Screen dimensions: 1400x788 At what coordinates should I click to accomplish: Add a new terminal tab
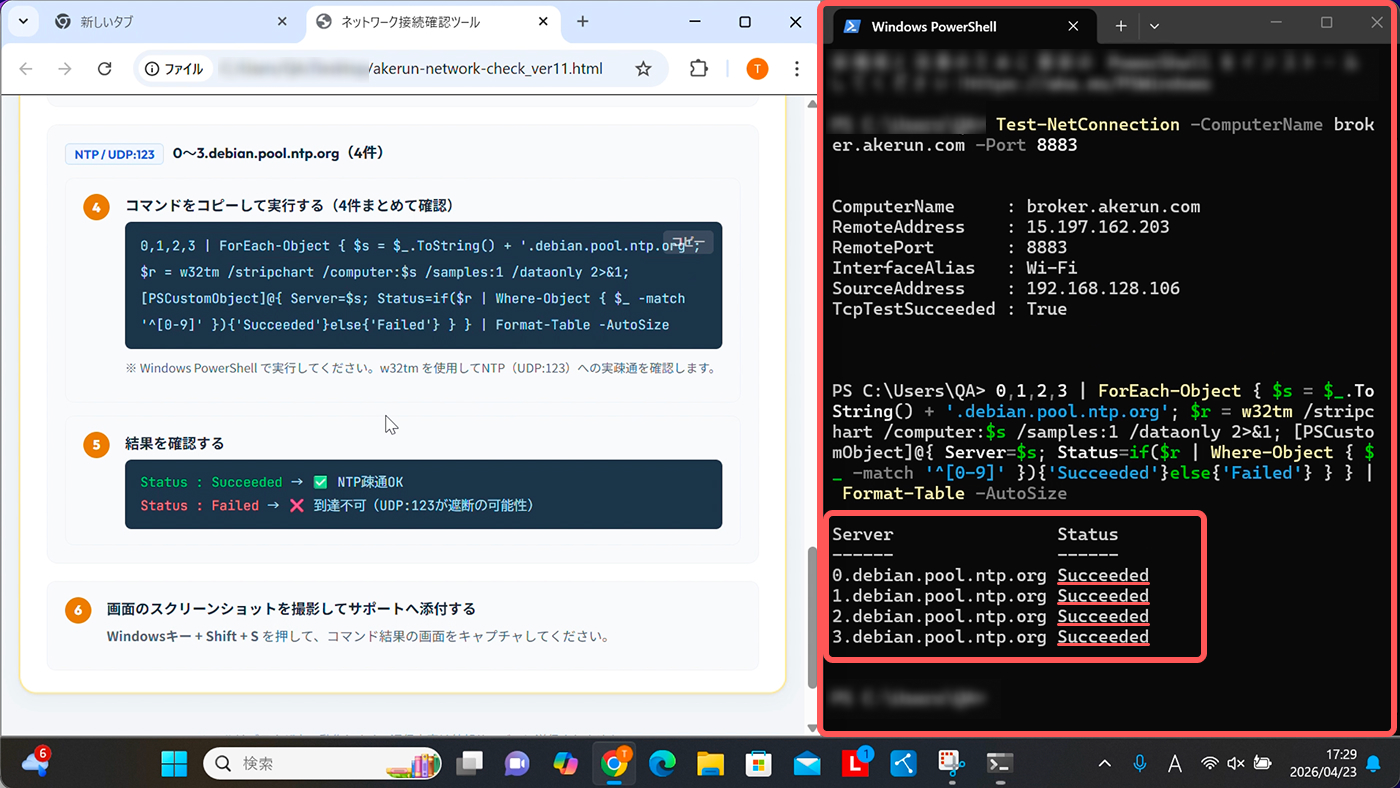click(1121, 26)
